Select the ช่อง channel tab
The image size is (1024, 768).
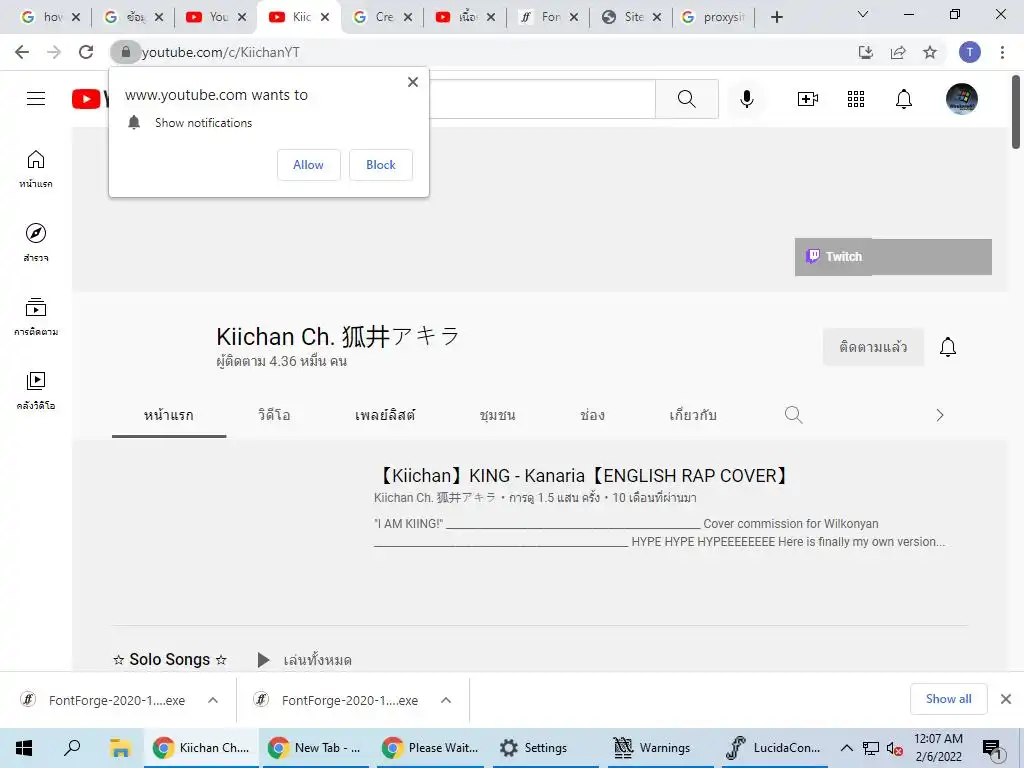592,415
